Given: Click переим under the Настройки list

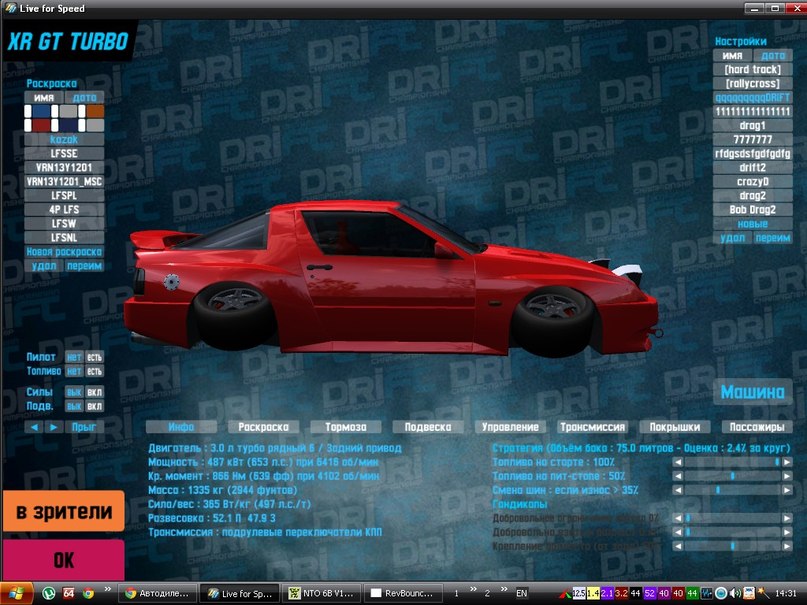Looking at the screenshot, I should coord(773,238).
